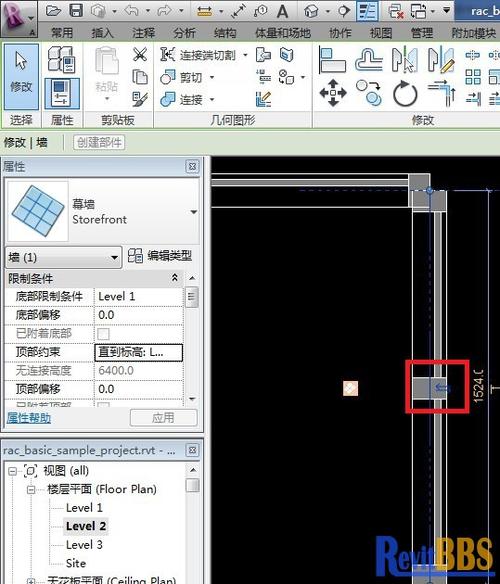Viewport: 500px width, 584px height.
Task: Open the 连接端切割 dropdown
Action: point(245,55)
